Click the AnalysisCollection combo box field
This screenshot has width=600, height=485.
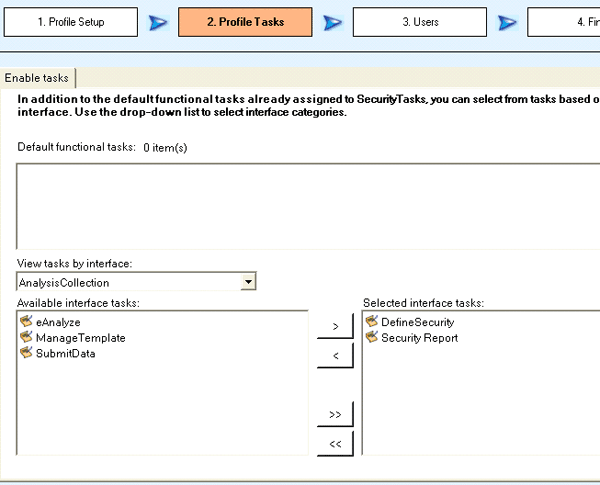128,283
